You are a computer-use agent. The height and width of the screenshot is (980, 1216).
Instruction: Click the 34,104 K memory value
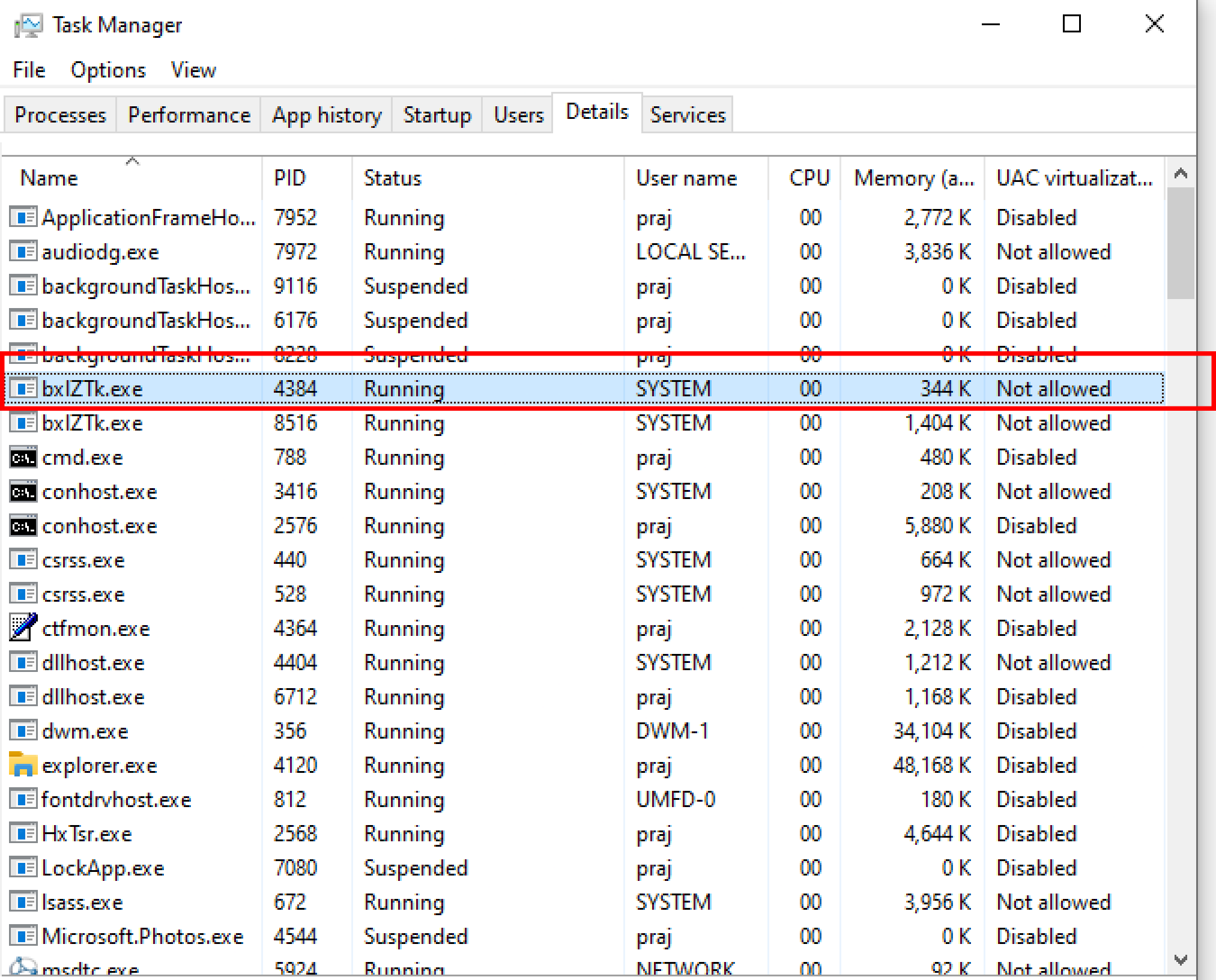click(932, 731)
